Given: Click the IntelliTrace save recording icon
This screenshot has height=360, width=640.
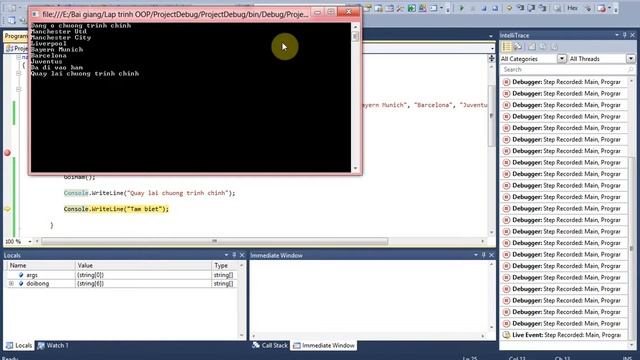Looking at the screenshot, I should click(x=532, y=47).
